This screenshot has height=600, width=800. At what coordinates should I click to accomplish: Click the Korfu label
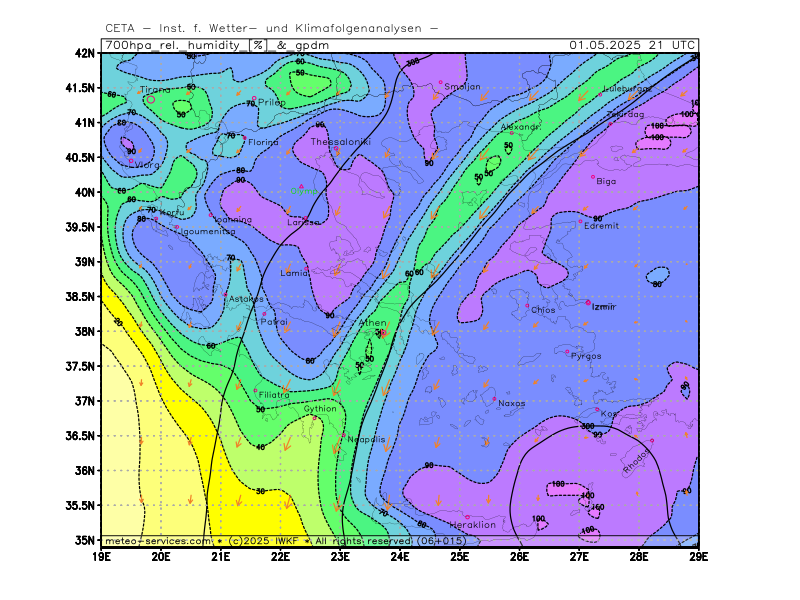click(x=171, y=212)
